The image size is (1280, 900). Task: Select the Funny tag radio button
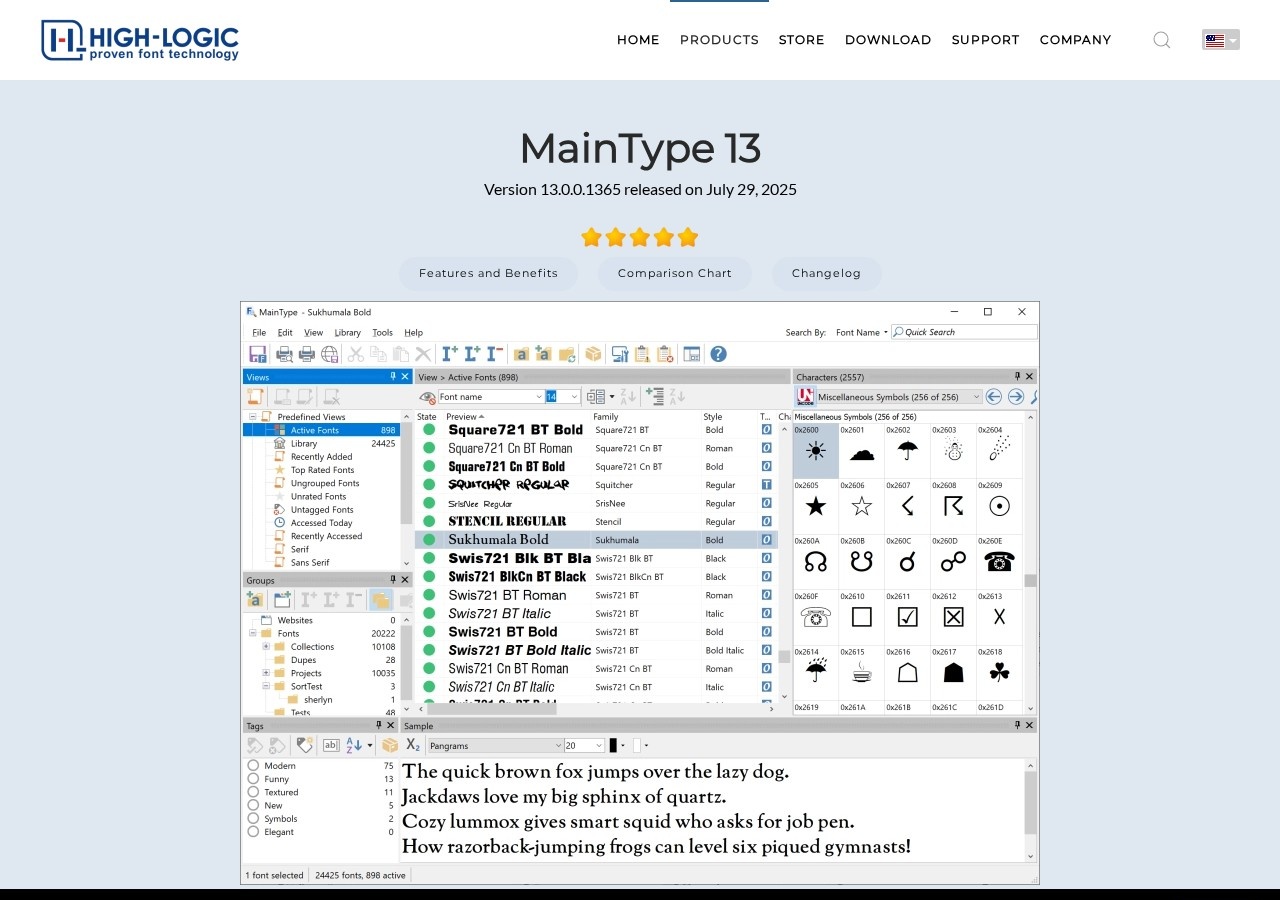click(253, 779)
